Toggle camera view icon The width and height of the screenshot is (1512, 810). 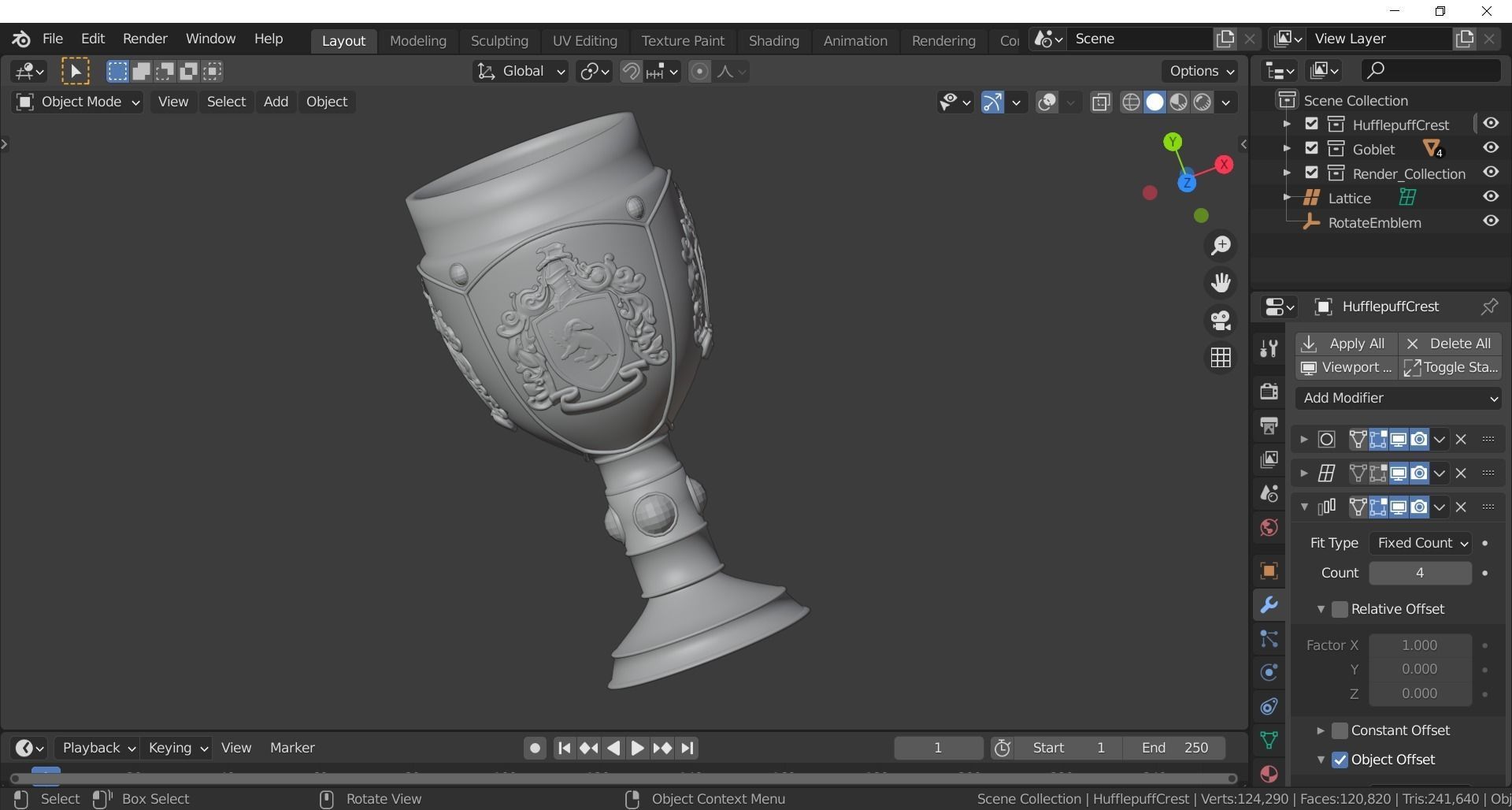1221,320
